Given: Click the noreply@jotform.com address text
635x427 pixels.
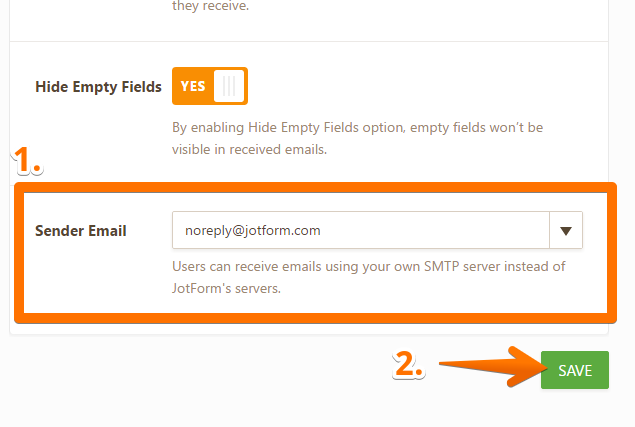Looking at the screenshot, I should point(246,230).
